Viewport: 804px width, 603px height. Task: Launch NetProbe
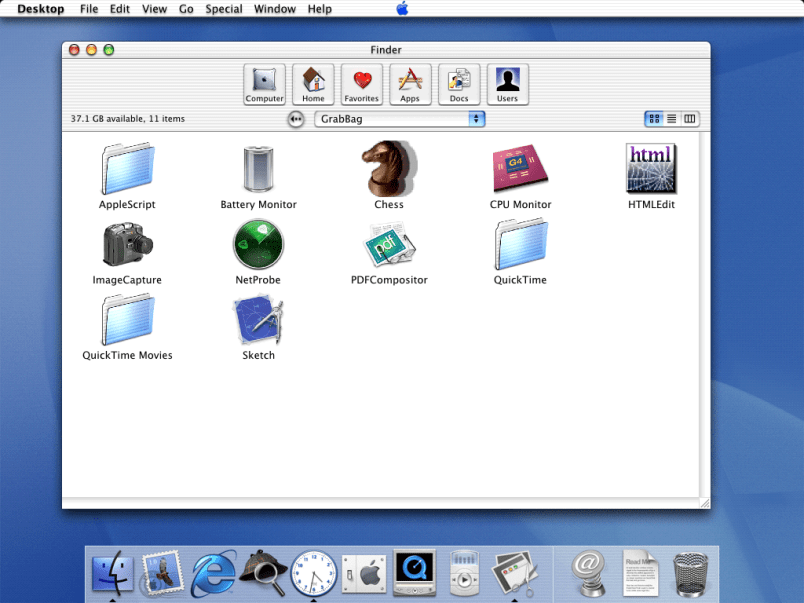pyautogui.click(x=258, y=245)
